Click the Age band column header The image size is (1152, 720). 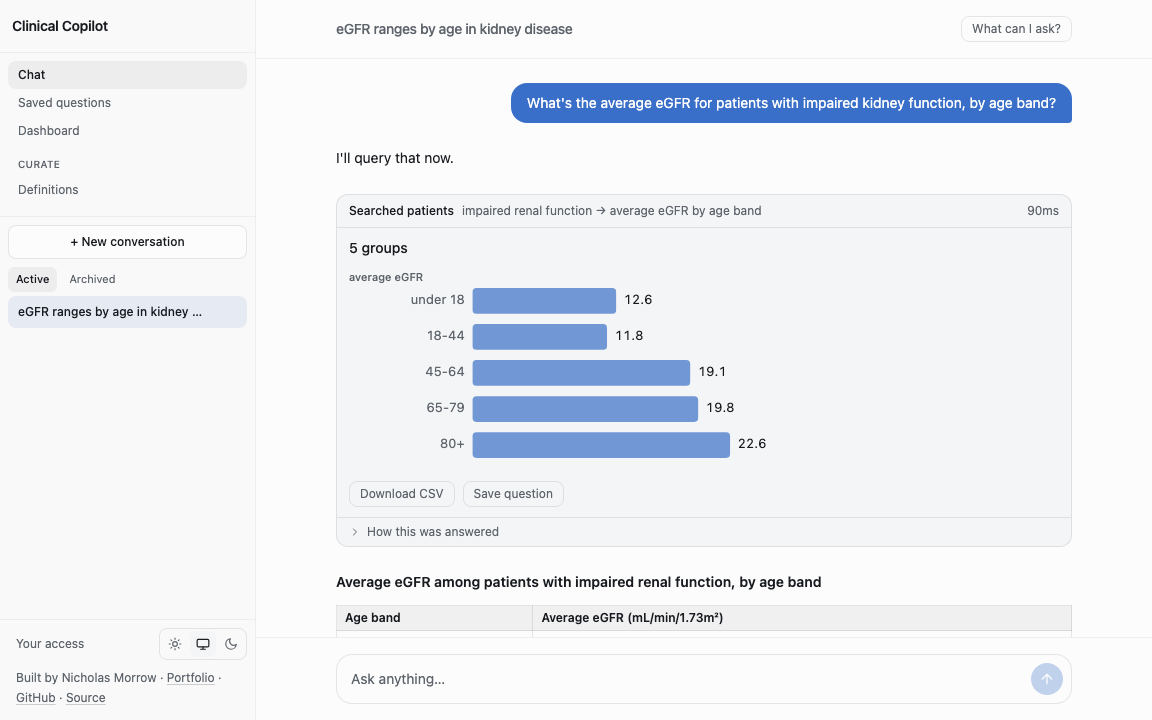pos(434,618)
